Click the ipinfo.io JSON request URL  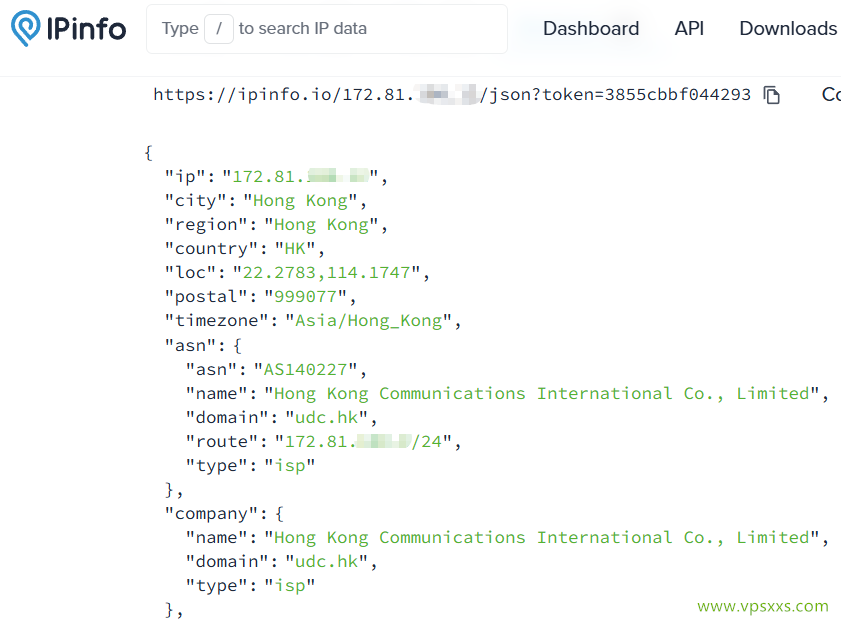tap(451, 95)
